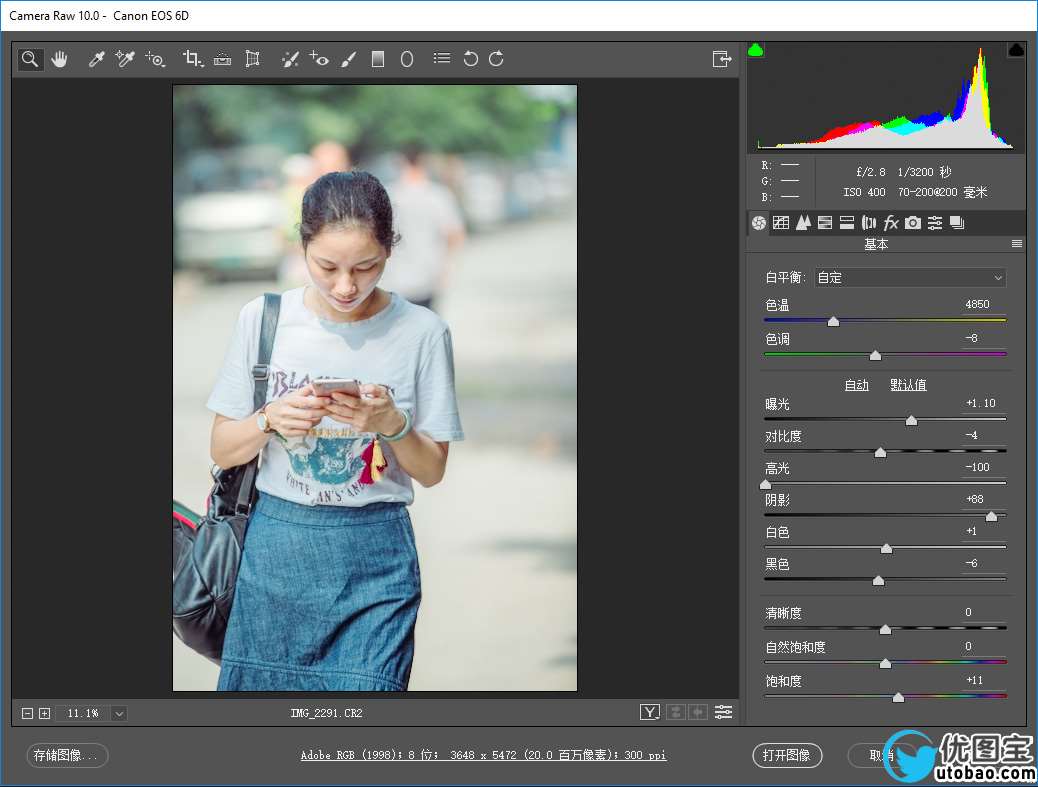Click the 打开图像 button
This screenshot has width=1038, height=787.
786,755
